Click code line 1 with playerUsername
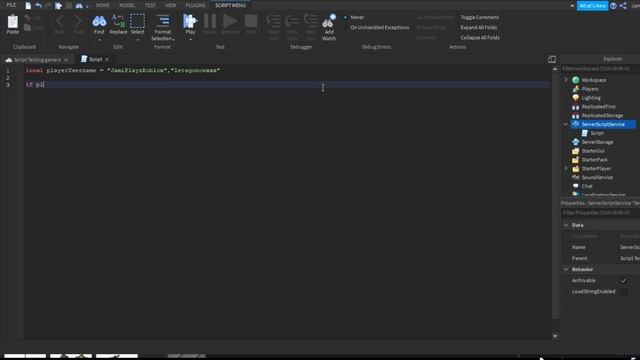Viewport: 640px width, 360px height. [123, 70]
